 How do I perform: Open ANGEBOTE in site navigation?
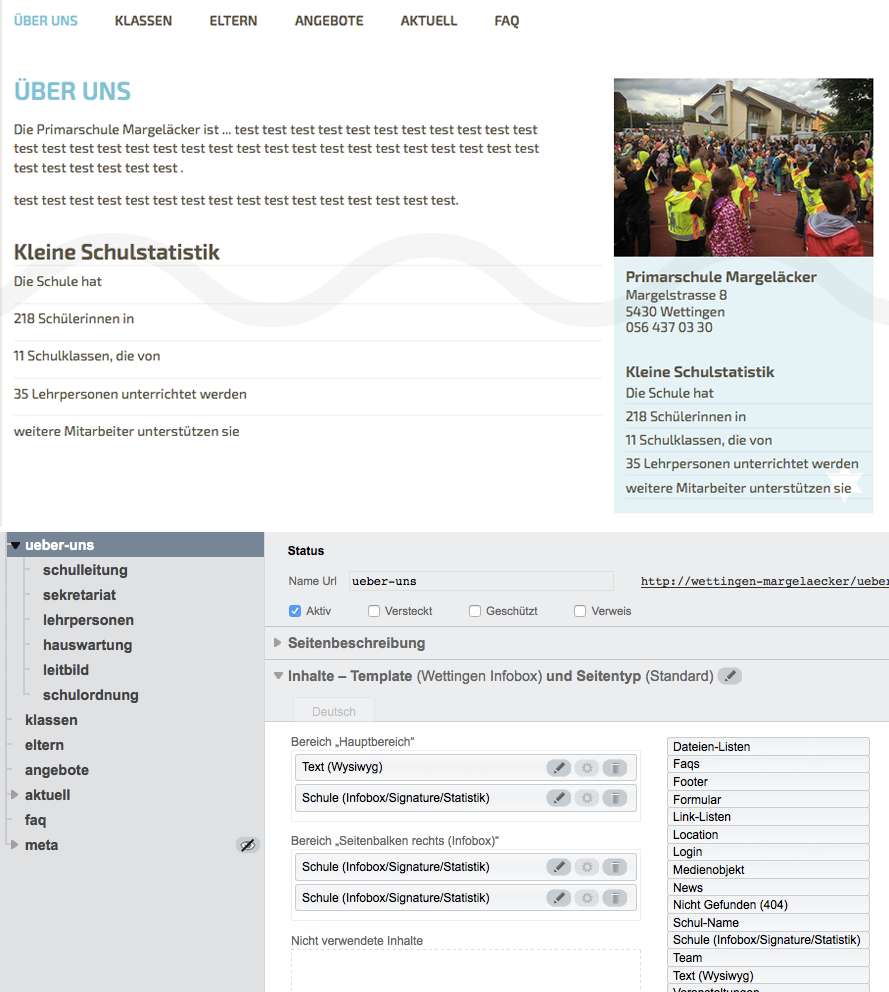coord(329,21)
